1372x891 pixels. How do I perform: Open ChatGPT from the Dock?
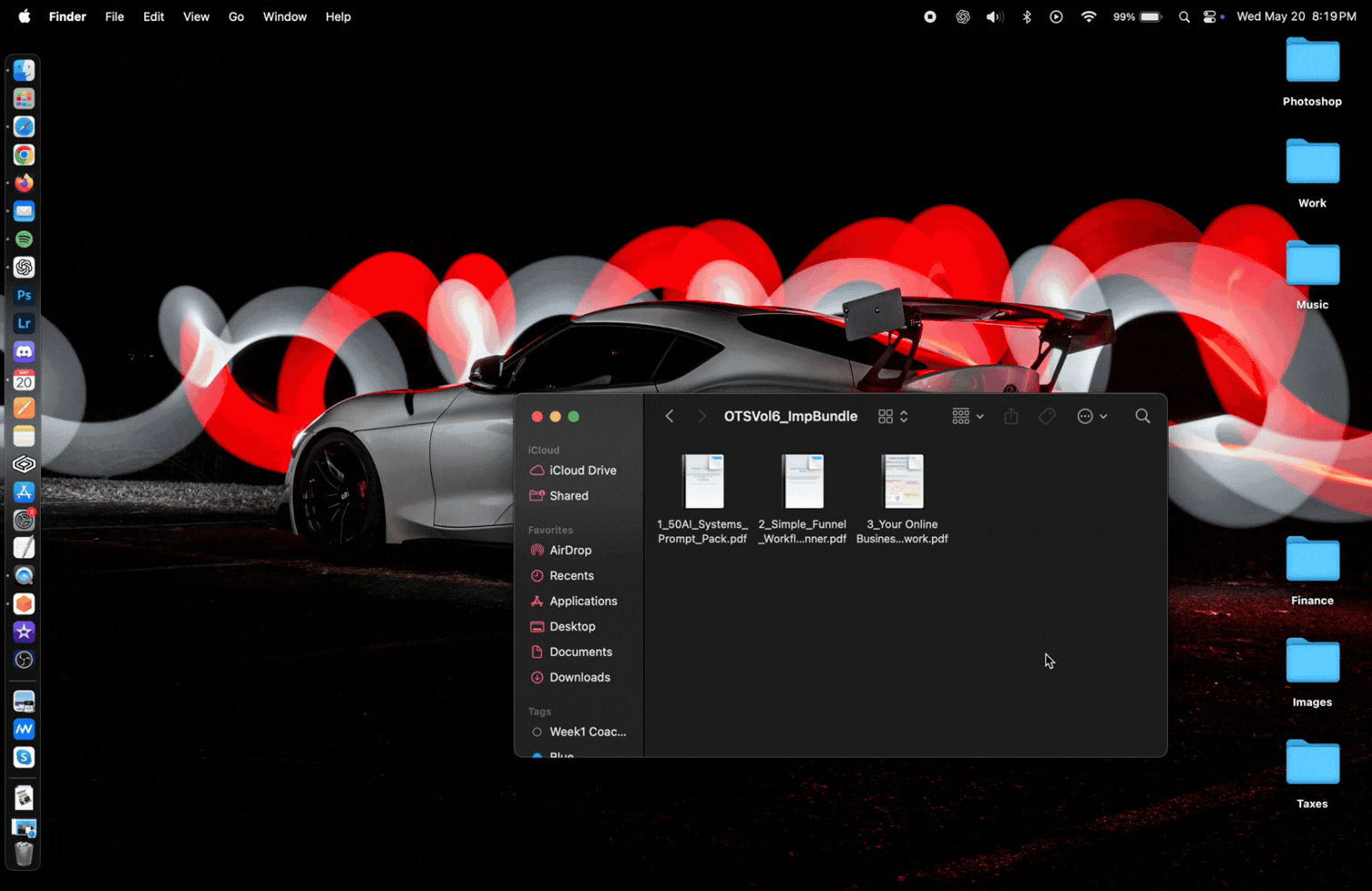point(24,268)
